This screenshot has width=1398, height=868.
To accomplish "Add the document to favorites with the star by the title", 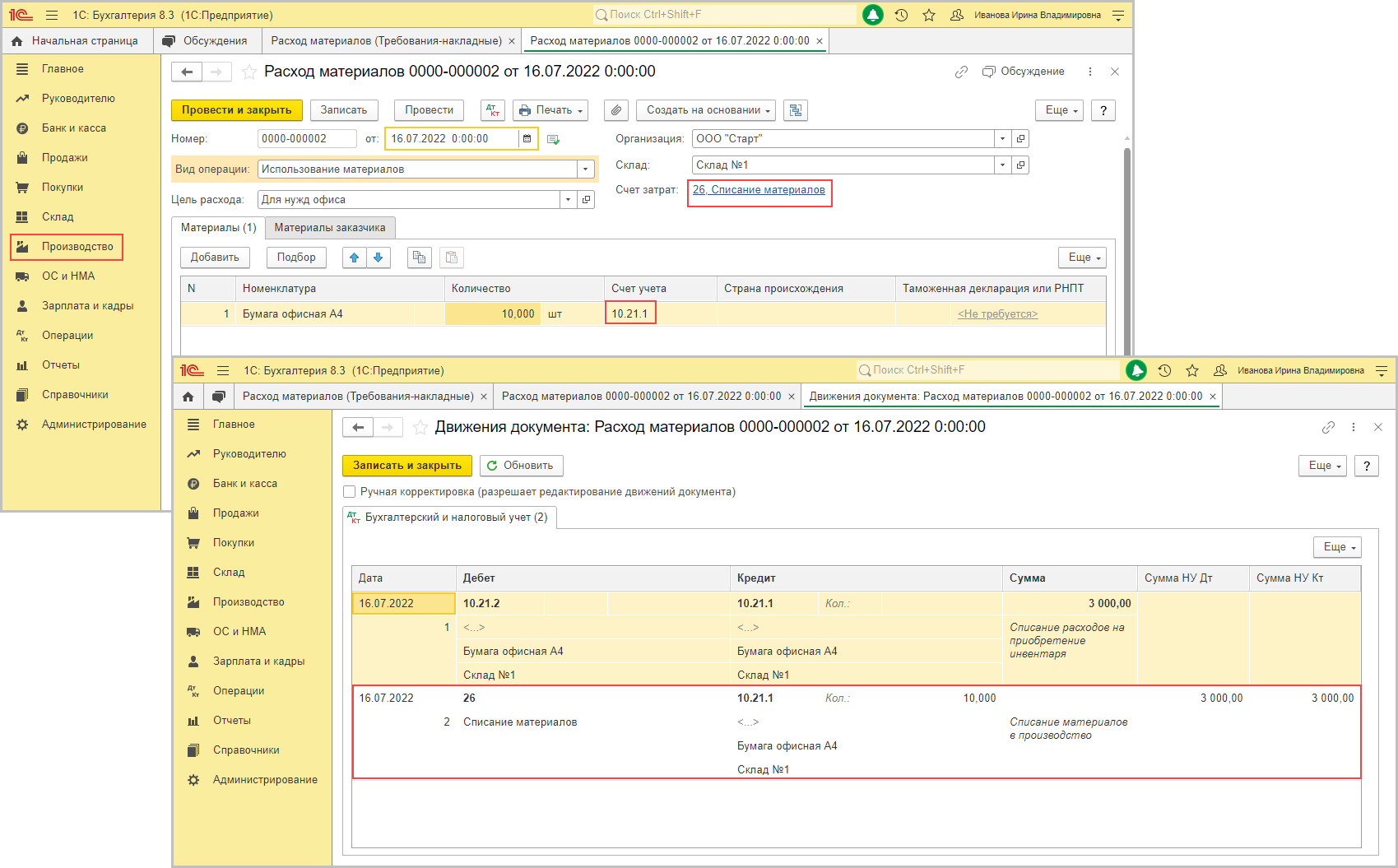I will 249,72.
